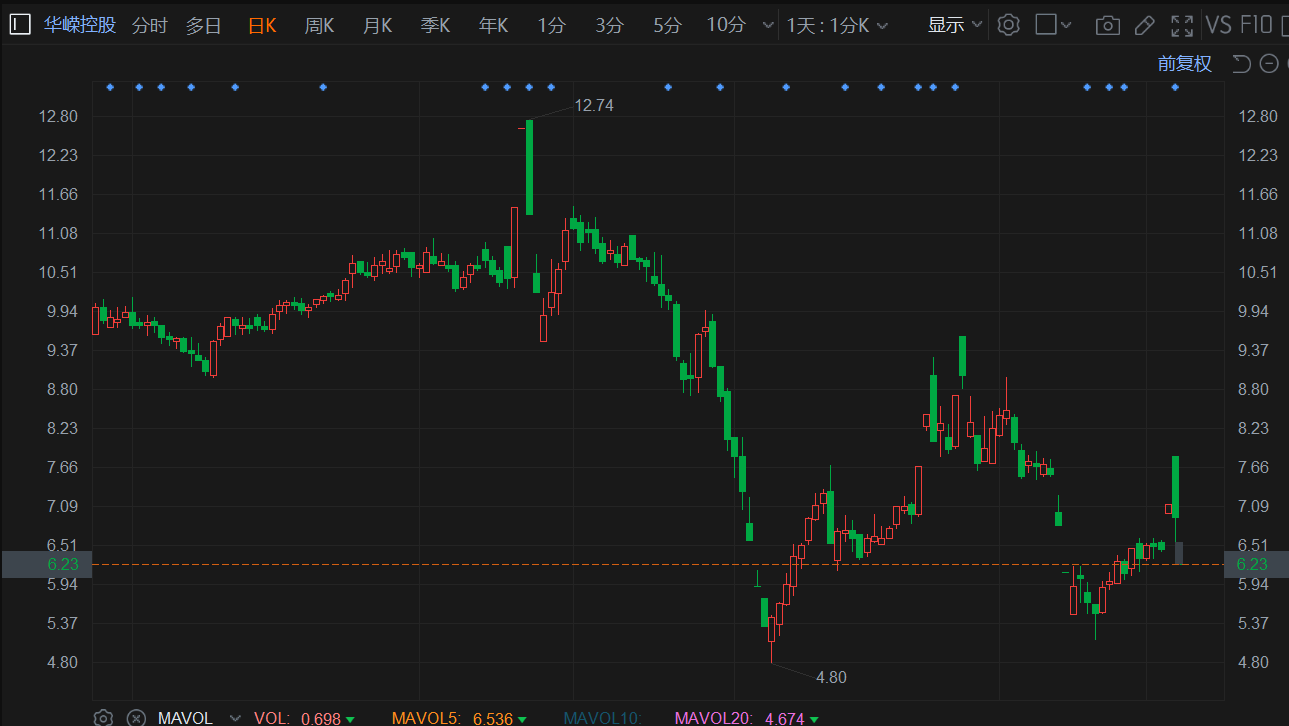Image resolution: width=1289 pixels, height=726 pixels.
Task: Click the undo arrow icon
Action: click(1241, 64)
